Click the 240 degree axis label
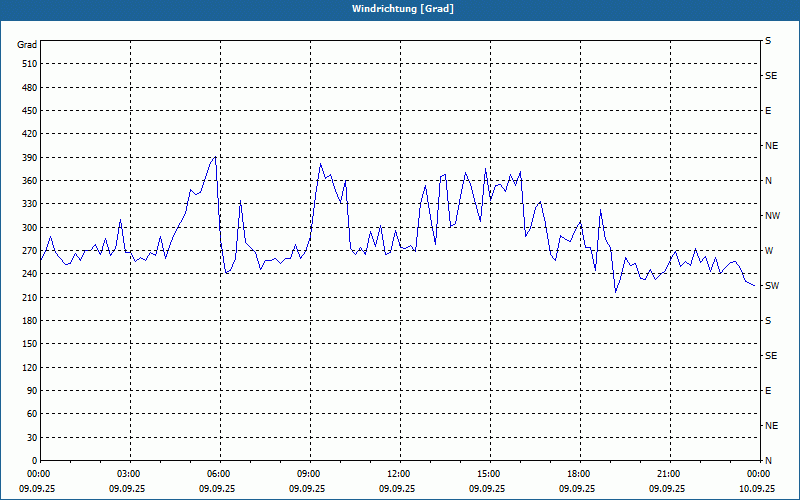This screenshot has height=500, width=800. (30, 274)
